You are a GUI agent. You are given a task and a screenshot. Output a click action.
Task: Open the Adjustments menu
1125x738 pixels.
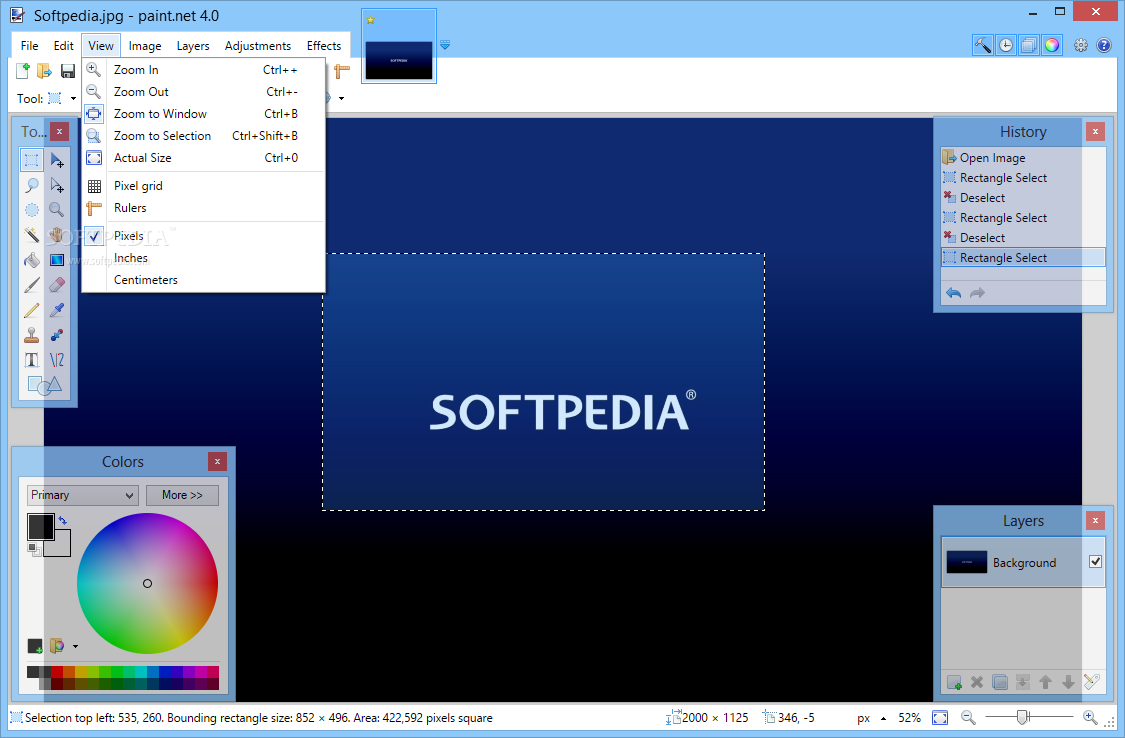(x=258, y=46)
